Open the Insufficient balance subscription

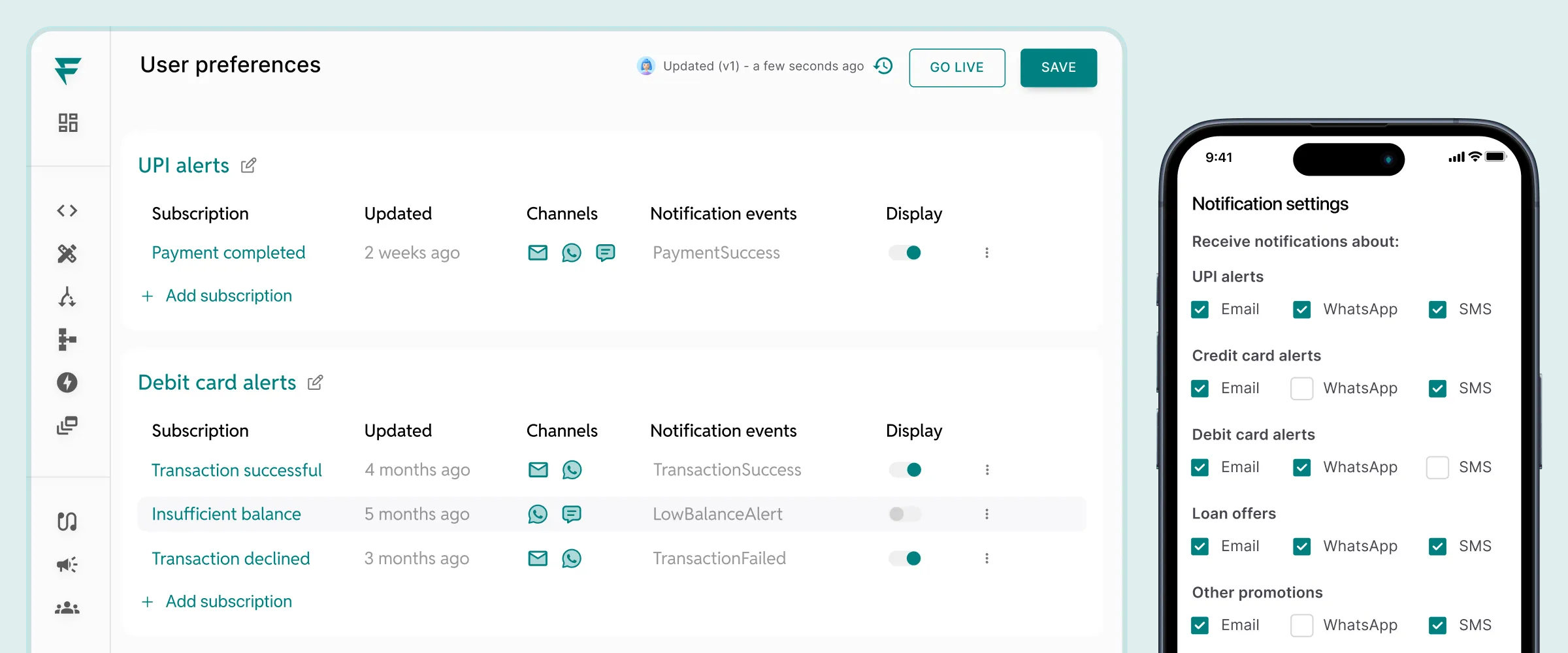coord(226,514)
